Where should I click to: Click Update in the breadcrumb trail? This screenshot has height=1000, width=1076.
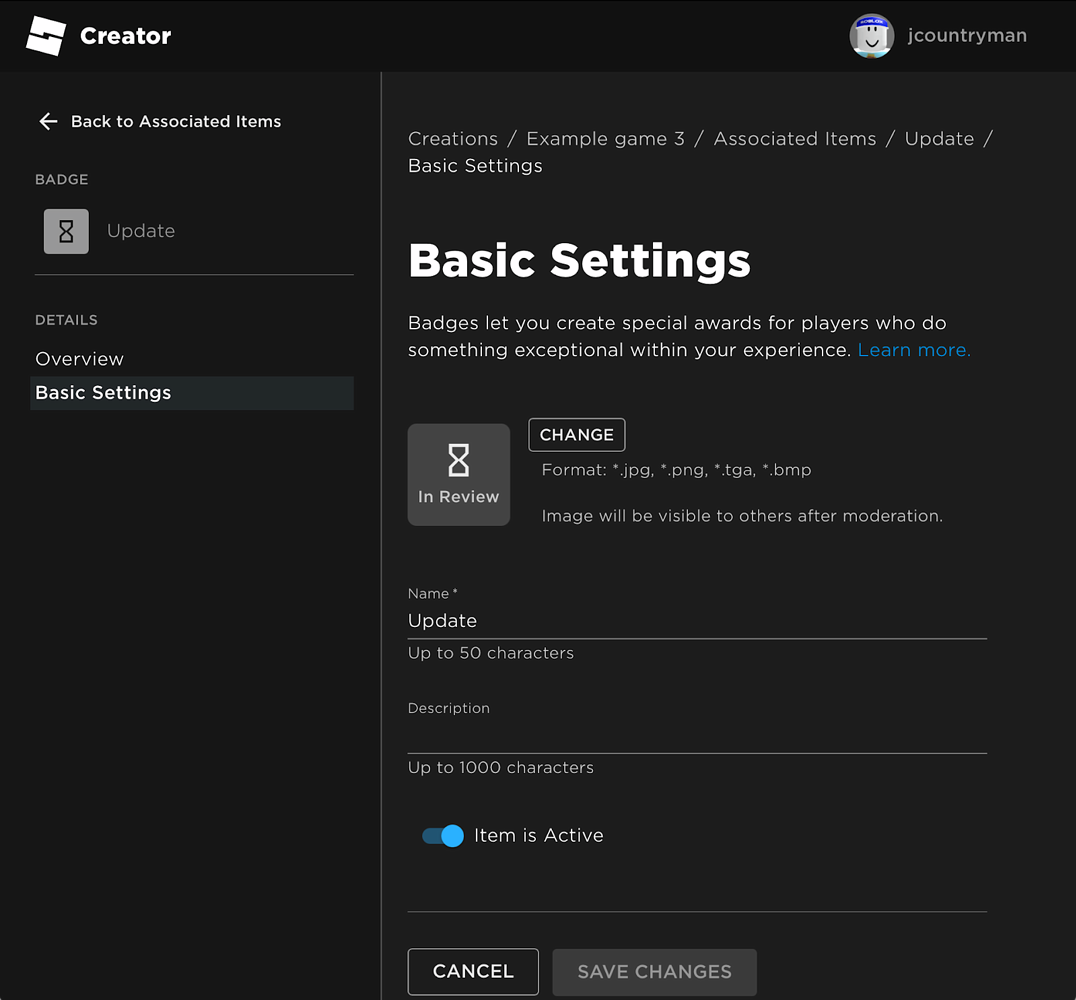pyautogui.click(x=938, y=138)
